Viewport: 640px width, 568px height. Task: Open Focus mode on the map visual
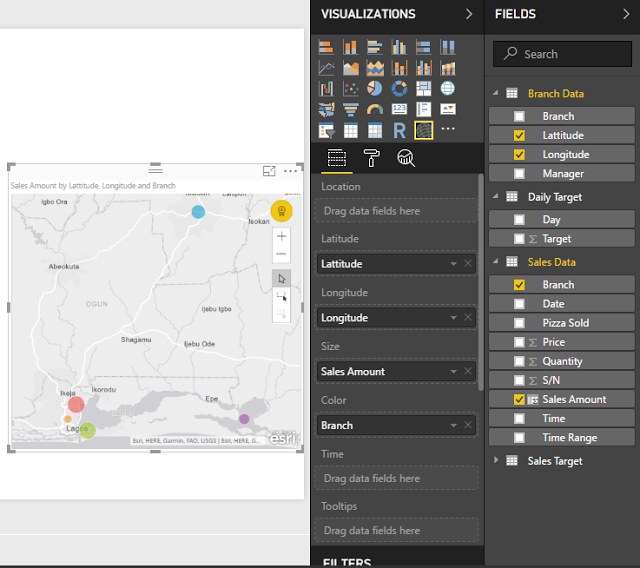269,171
